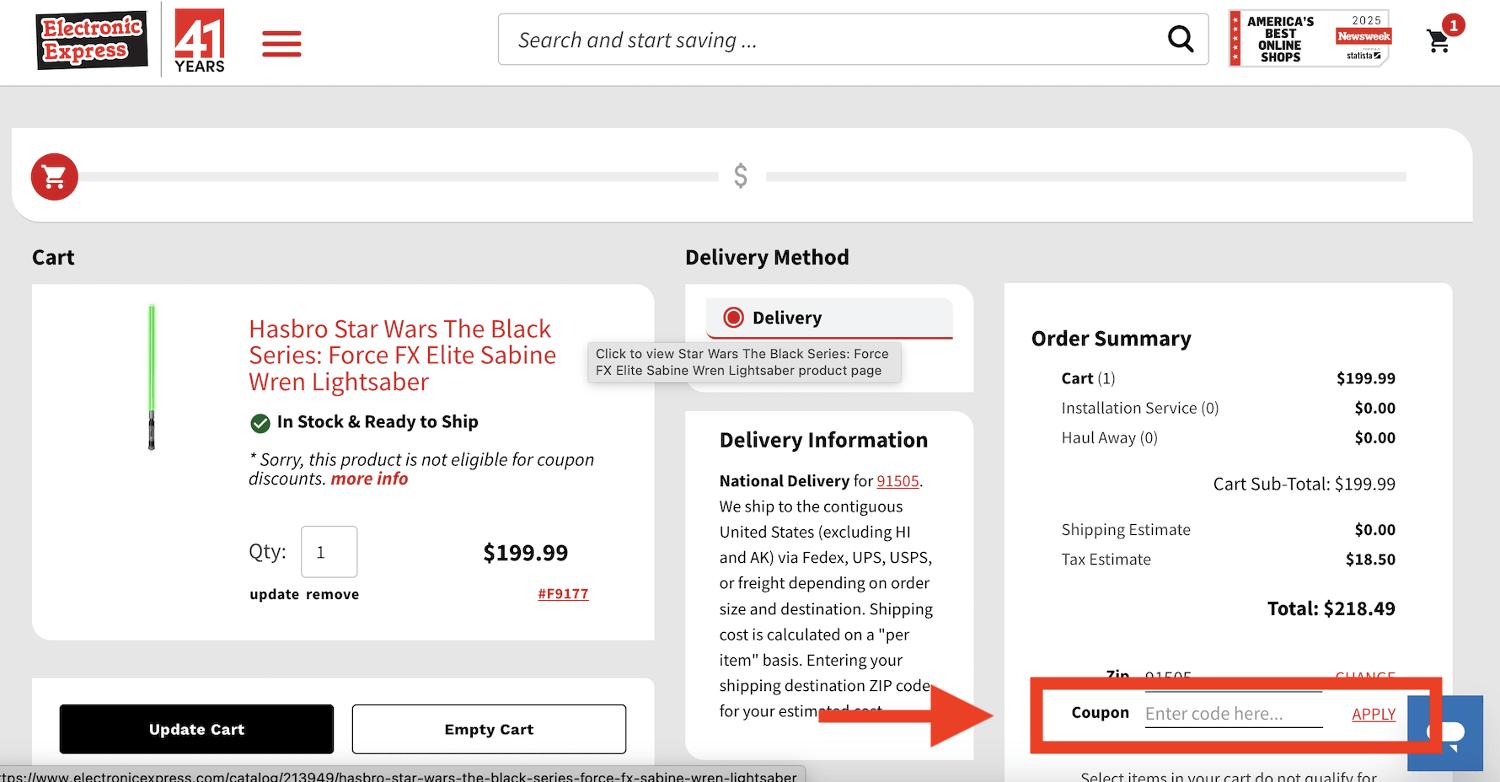1500x782 pixels.
Task: Click the Haul Away (0) row label
Action: (1109, 438)
